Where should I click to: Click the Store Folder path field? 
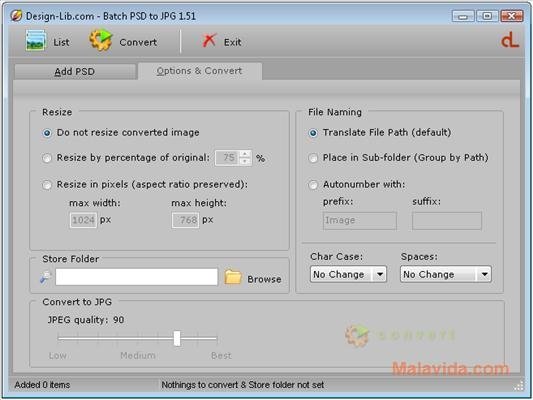click(x=137, y=277)
